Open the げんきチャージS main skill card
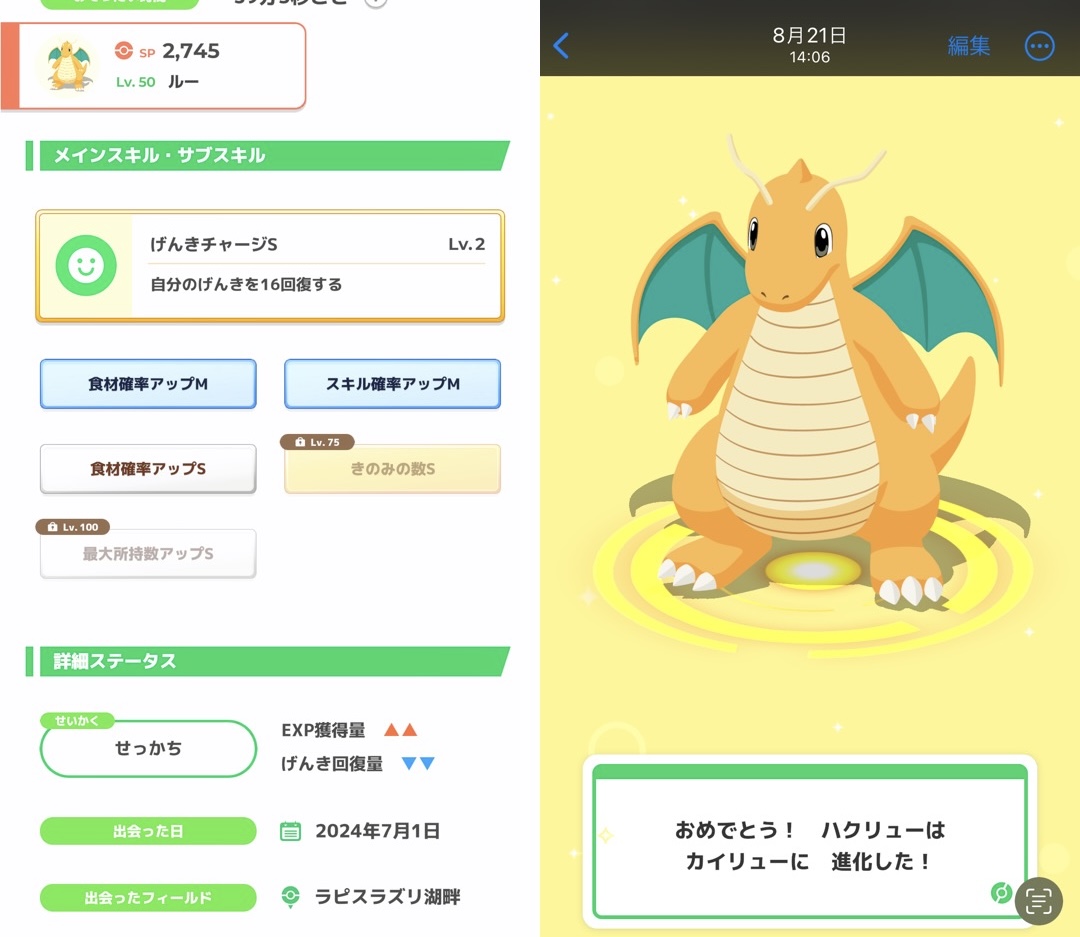The width and height of the screenshot is (1080, 937). (270, 265)
